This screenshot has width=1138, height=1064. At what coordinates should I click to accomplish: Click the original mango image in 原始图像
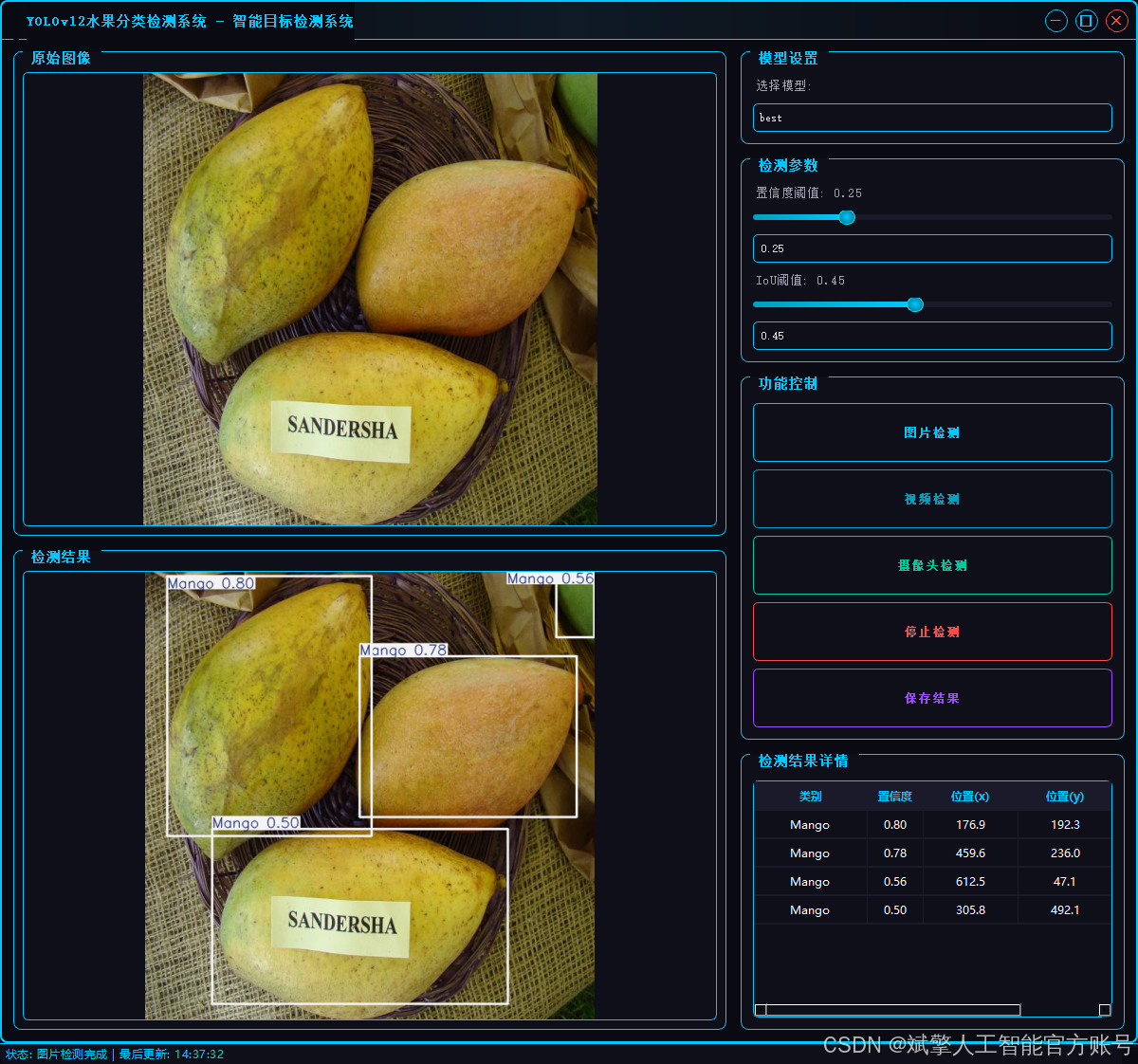point(370,299)
